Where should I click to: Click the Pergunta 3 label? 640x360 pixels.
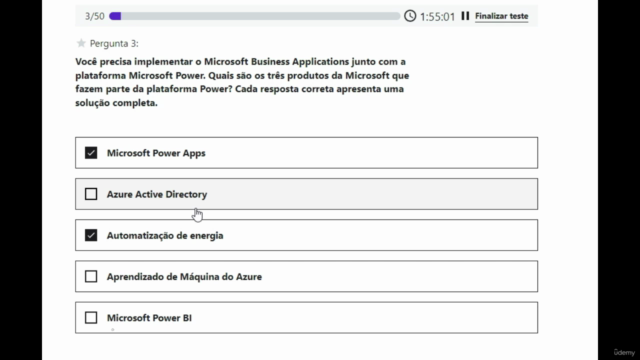(114, 43)
